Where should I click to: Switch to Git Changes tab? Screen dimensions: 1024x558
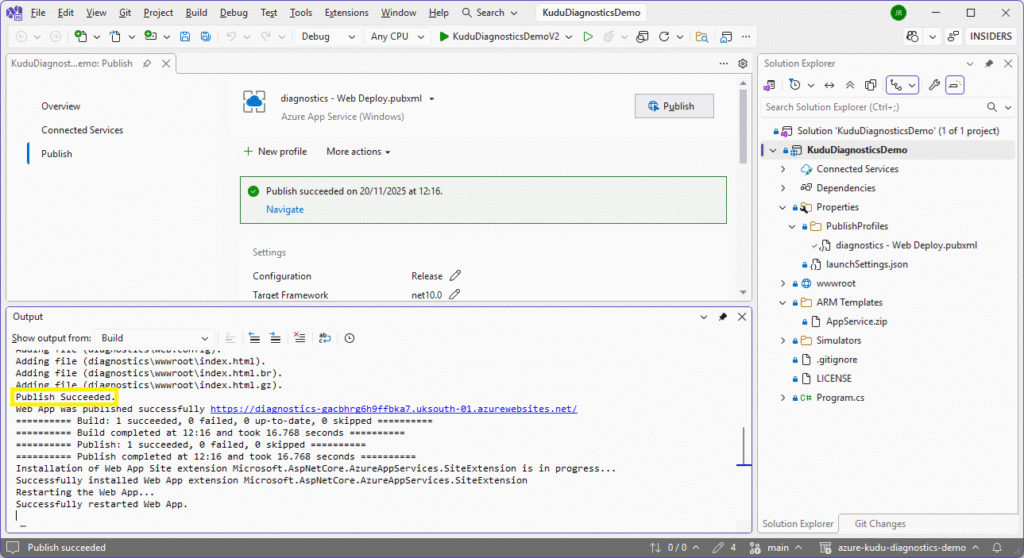click(880, 524)
